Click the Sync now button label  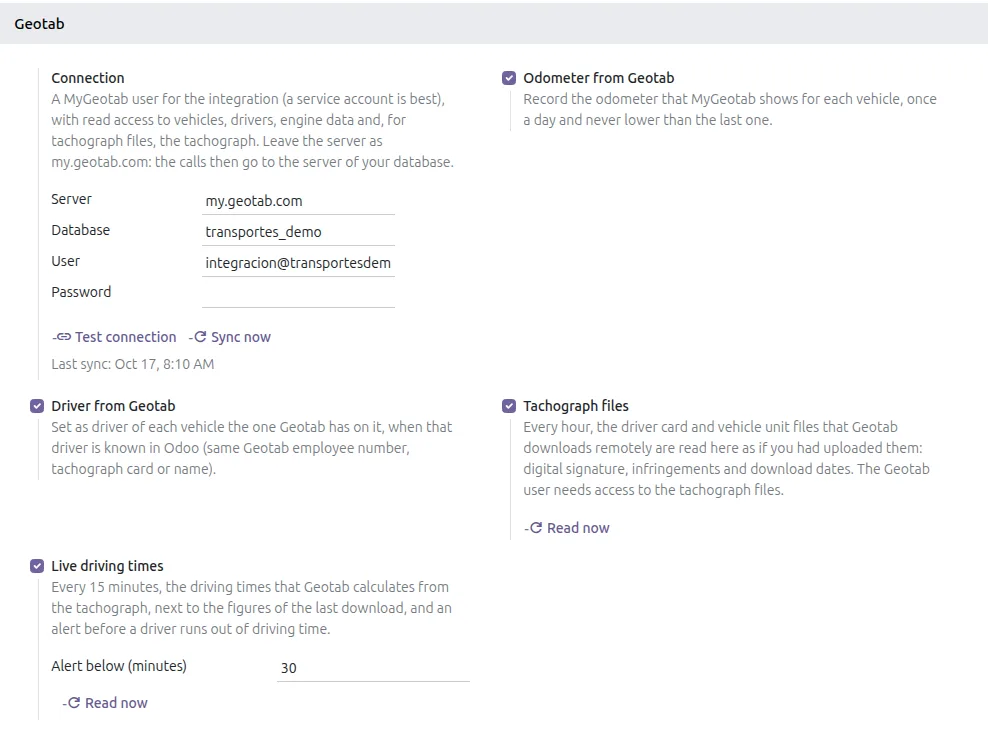241,337
